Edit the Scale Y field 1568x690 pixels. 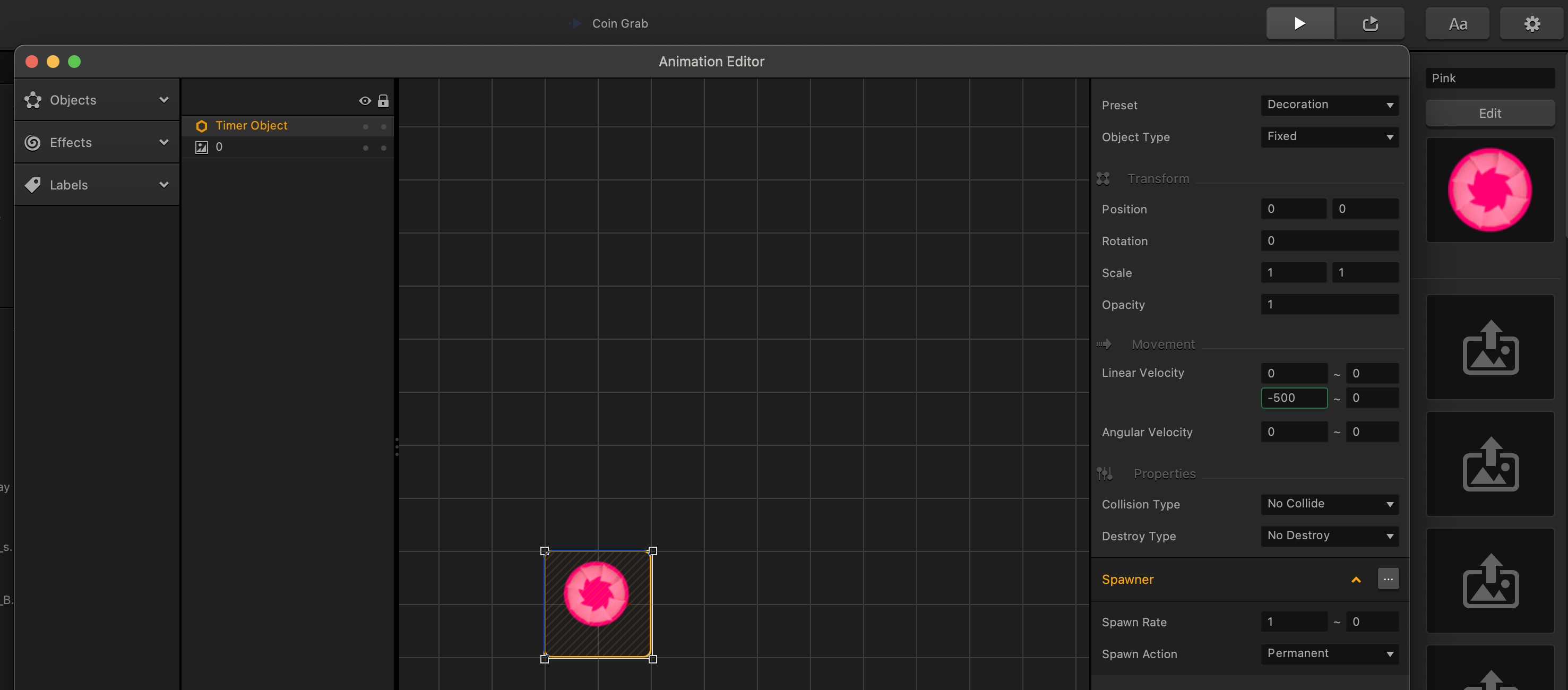pyautogui.click(x=1365, y=273)
